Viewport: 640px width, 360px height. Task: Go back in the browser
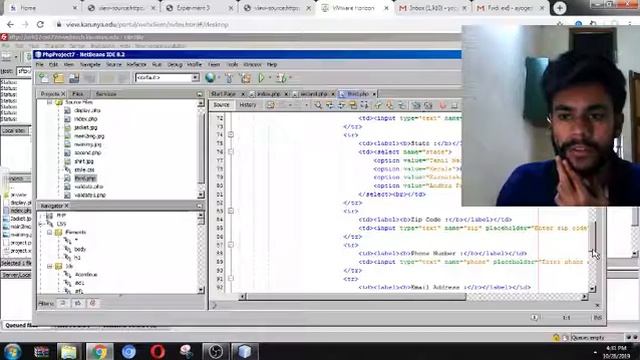10,24
